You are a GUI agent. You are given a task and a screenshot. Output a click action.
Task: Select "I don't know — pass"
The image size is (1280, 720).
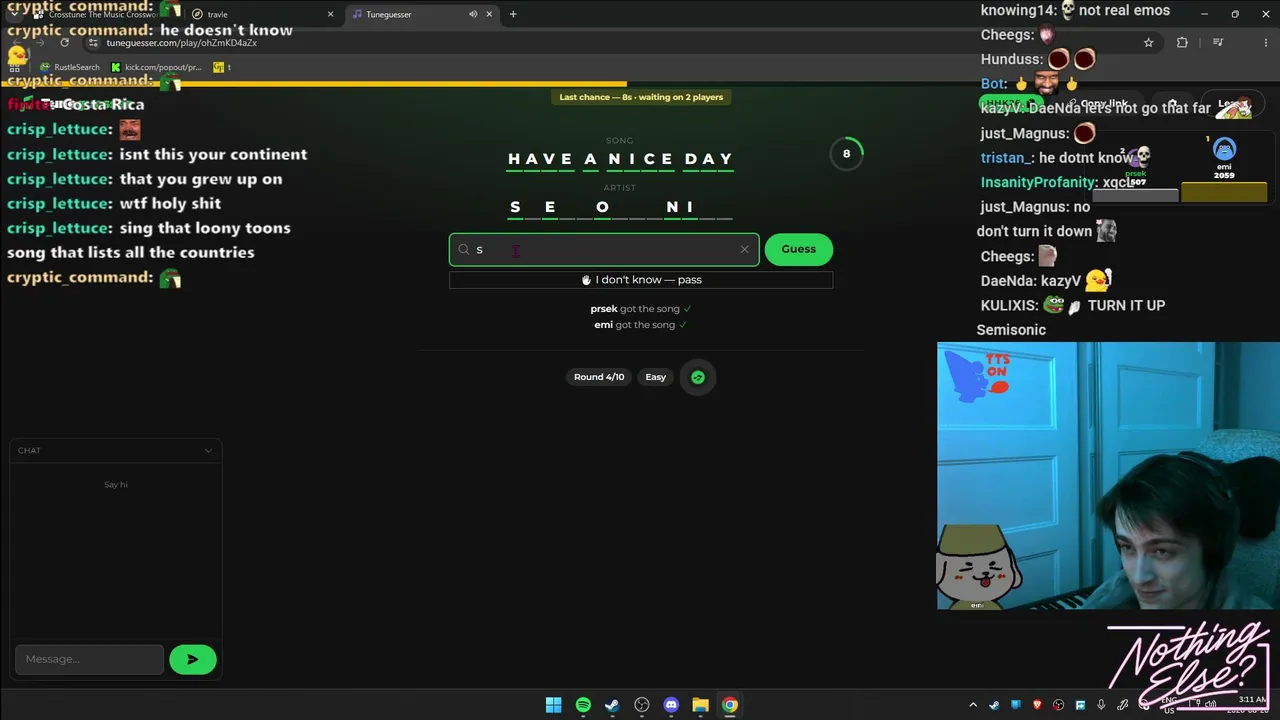click(641, 280)
